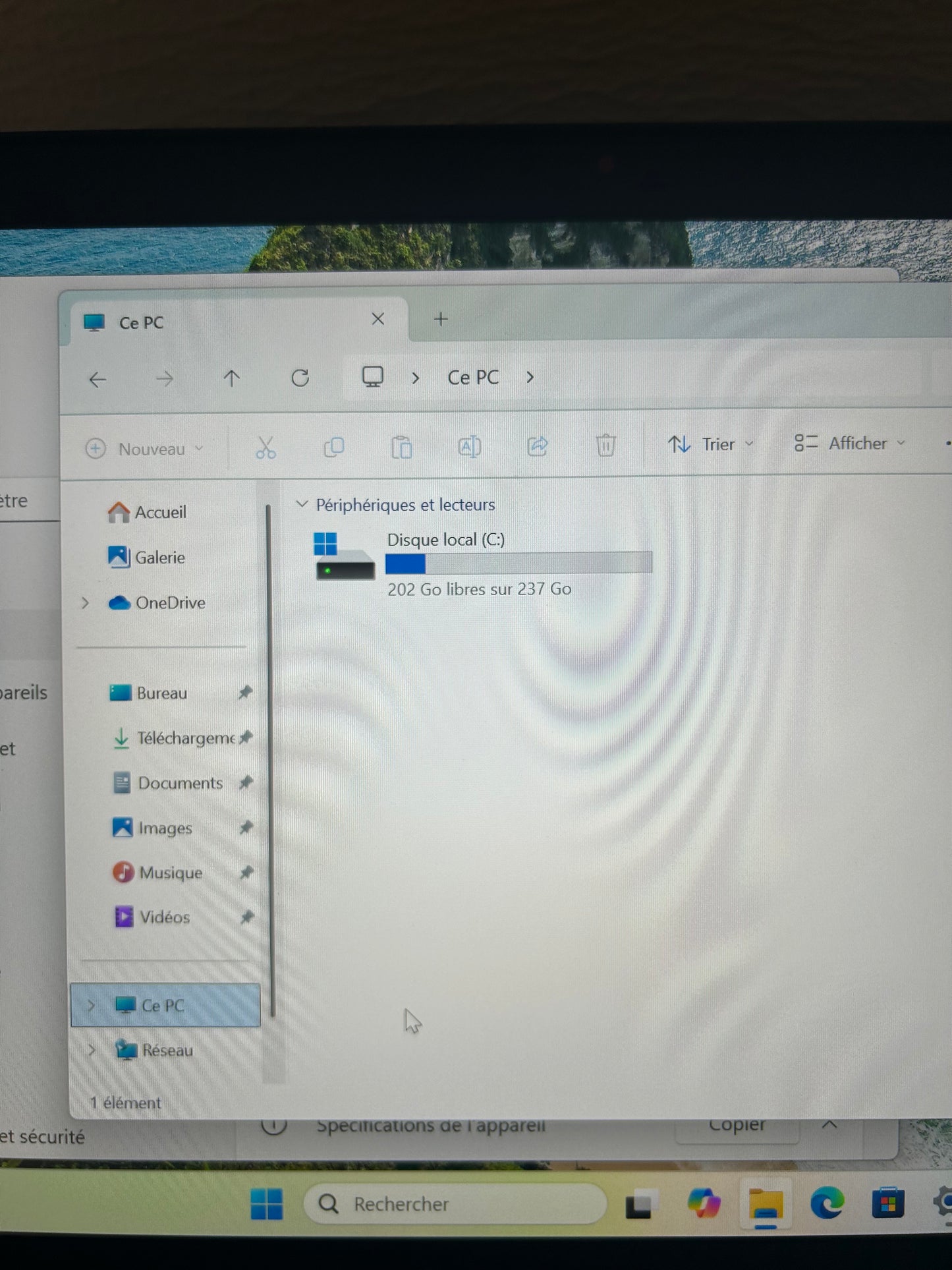Expand the OneDrive tree node

[x=85, y=603]
